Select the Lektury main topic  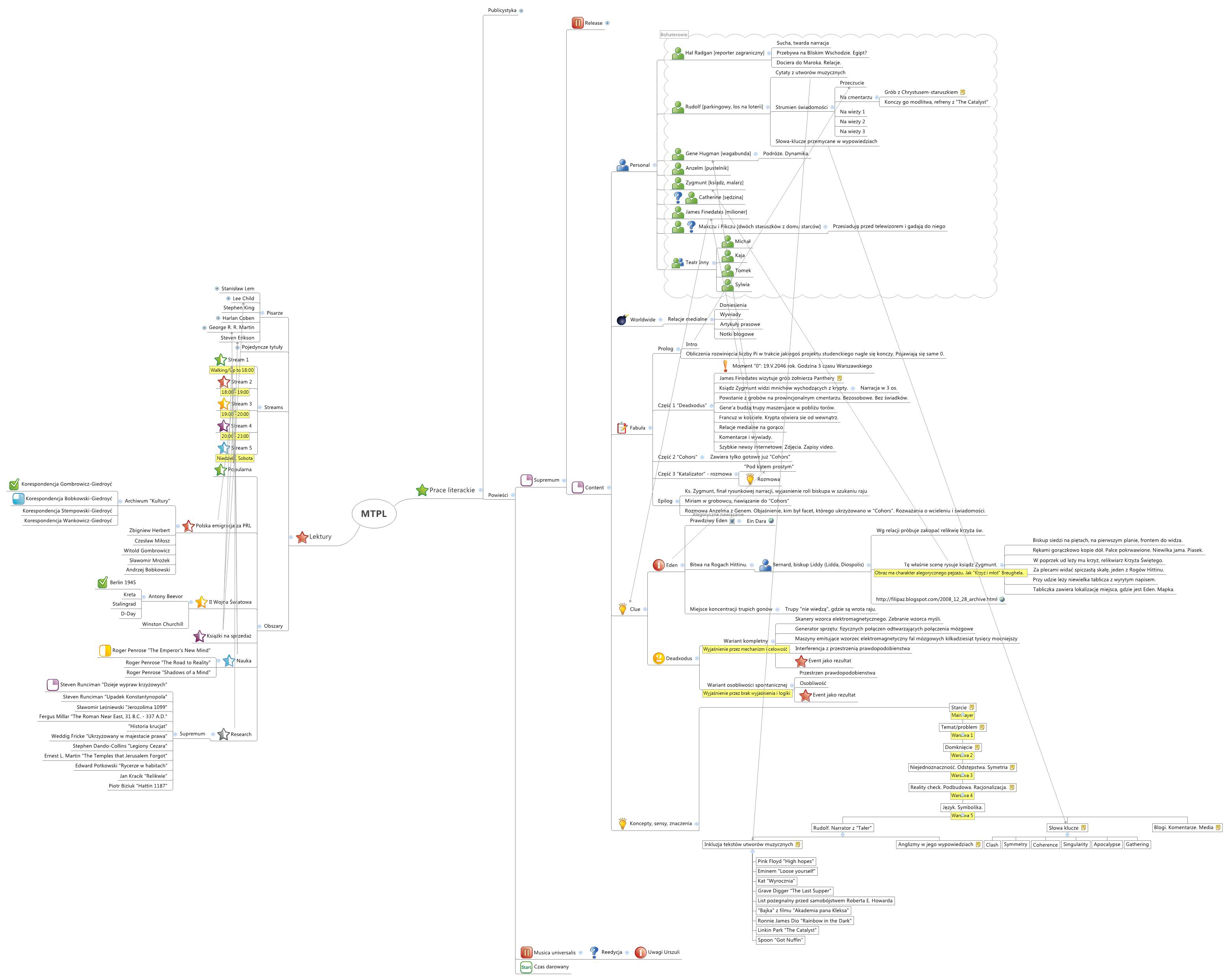(x=320, y=537)
